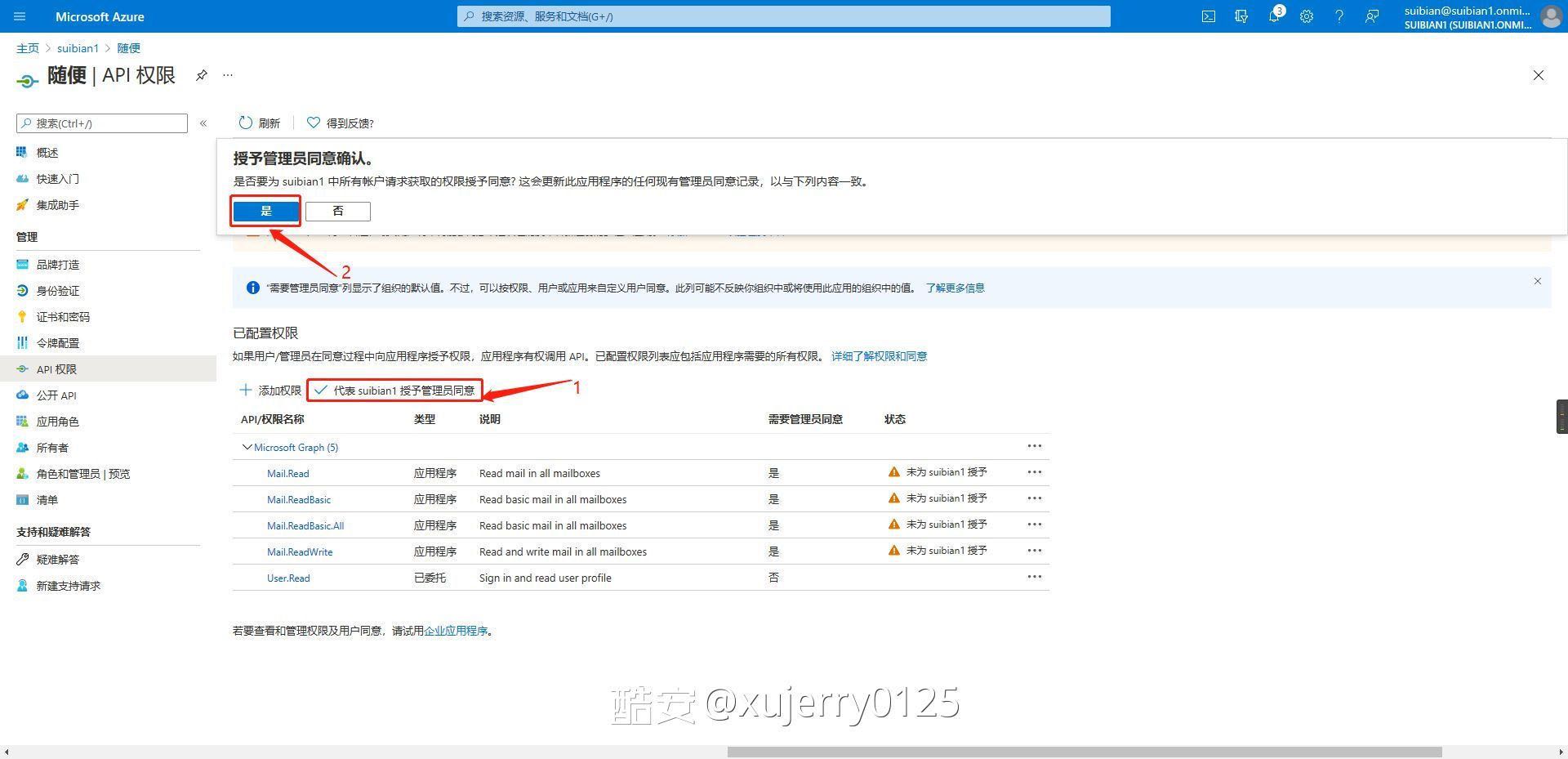Select 身份验证 in sidebar
The image size is (1568, 759).
pyautogui.click(x=57, y=291)
